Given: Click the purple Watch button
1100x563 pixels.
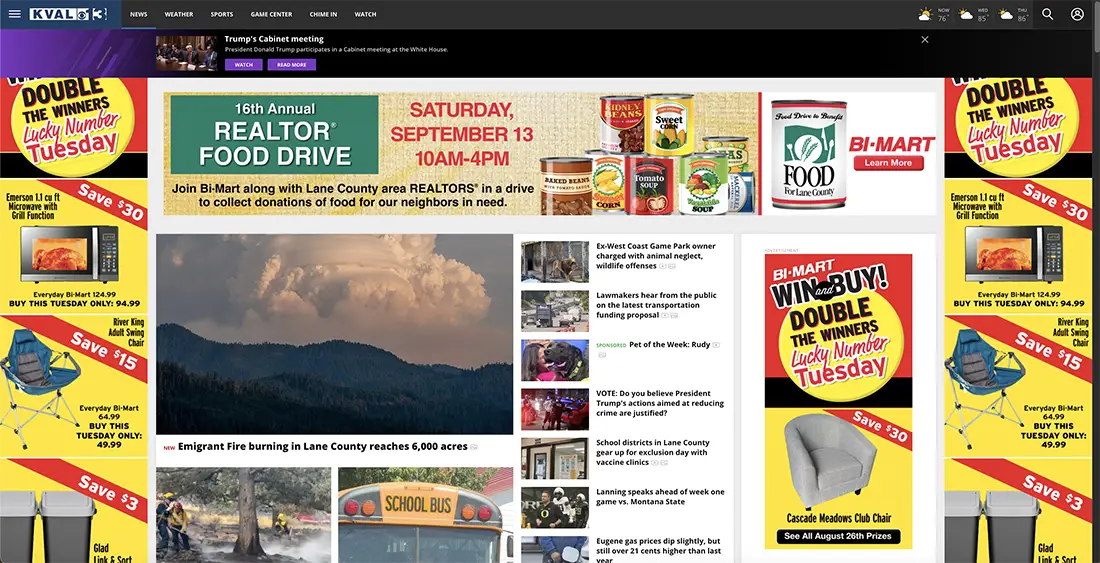Looking at the screenshot, I should coord(243,65).
